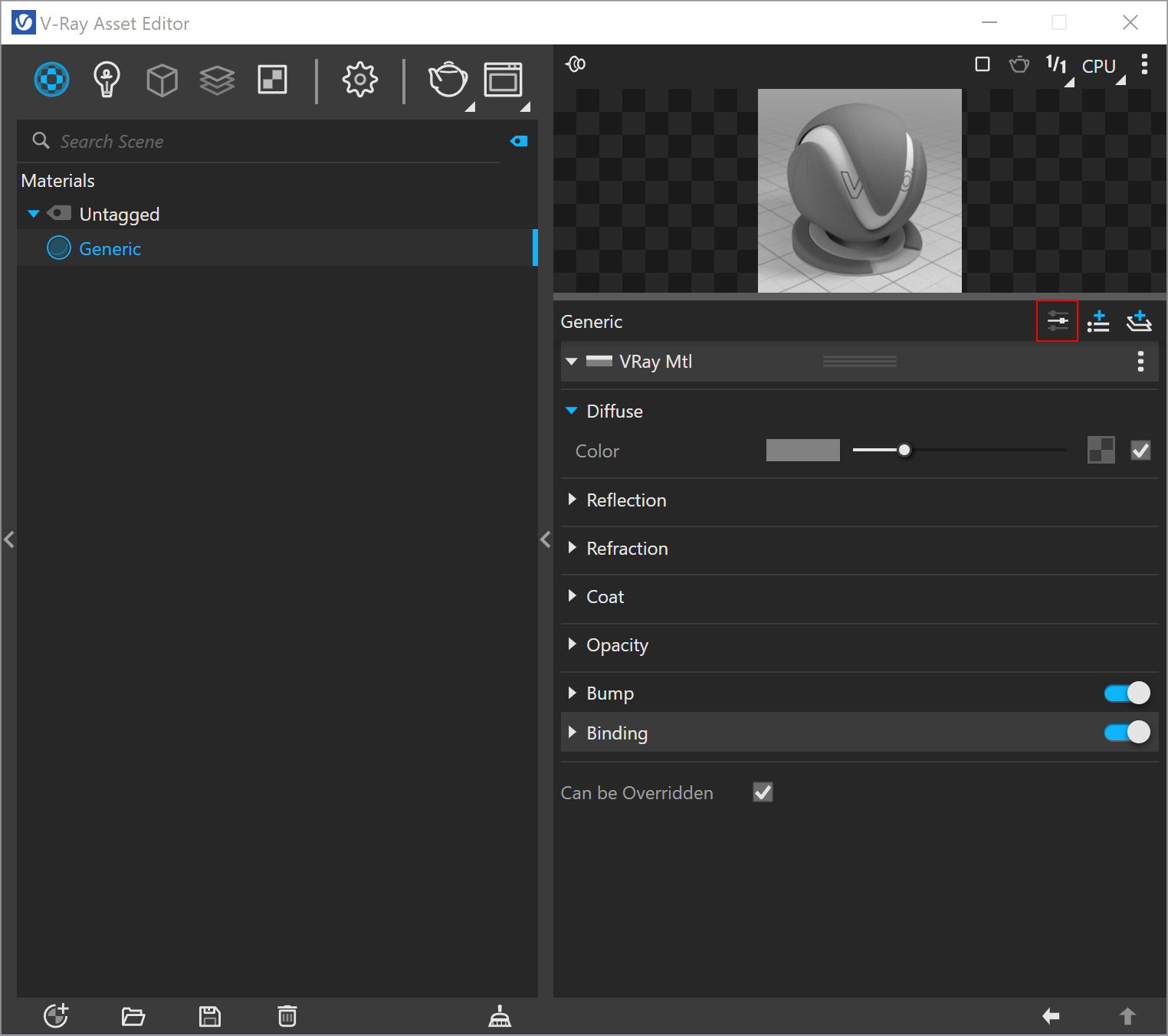Image resolution: width=1168 pixels, height=1036 pixels.
Task: Click the Diffuse color texture slot
Action: point(1101,451)
